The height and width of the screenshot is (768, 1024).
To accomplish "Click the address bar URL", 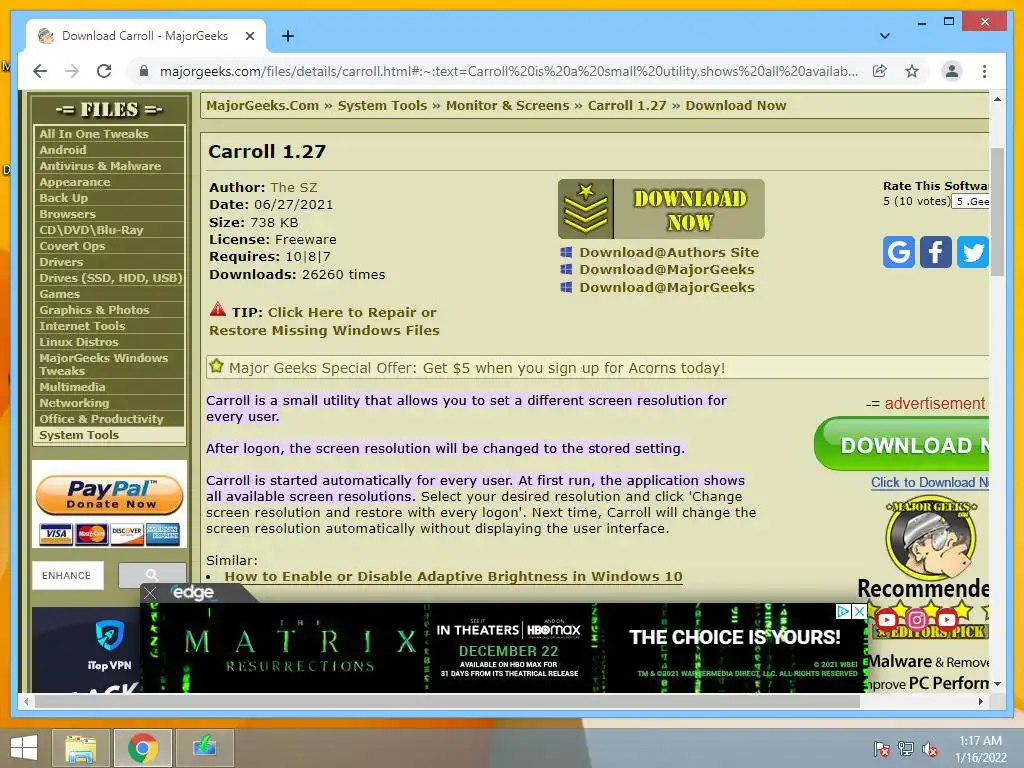I will pos(509,71).
